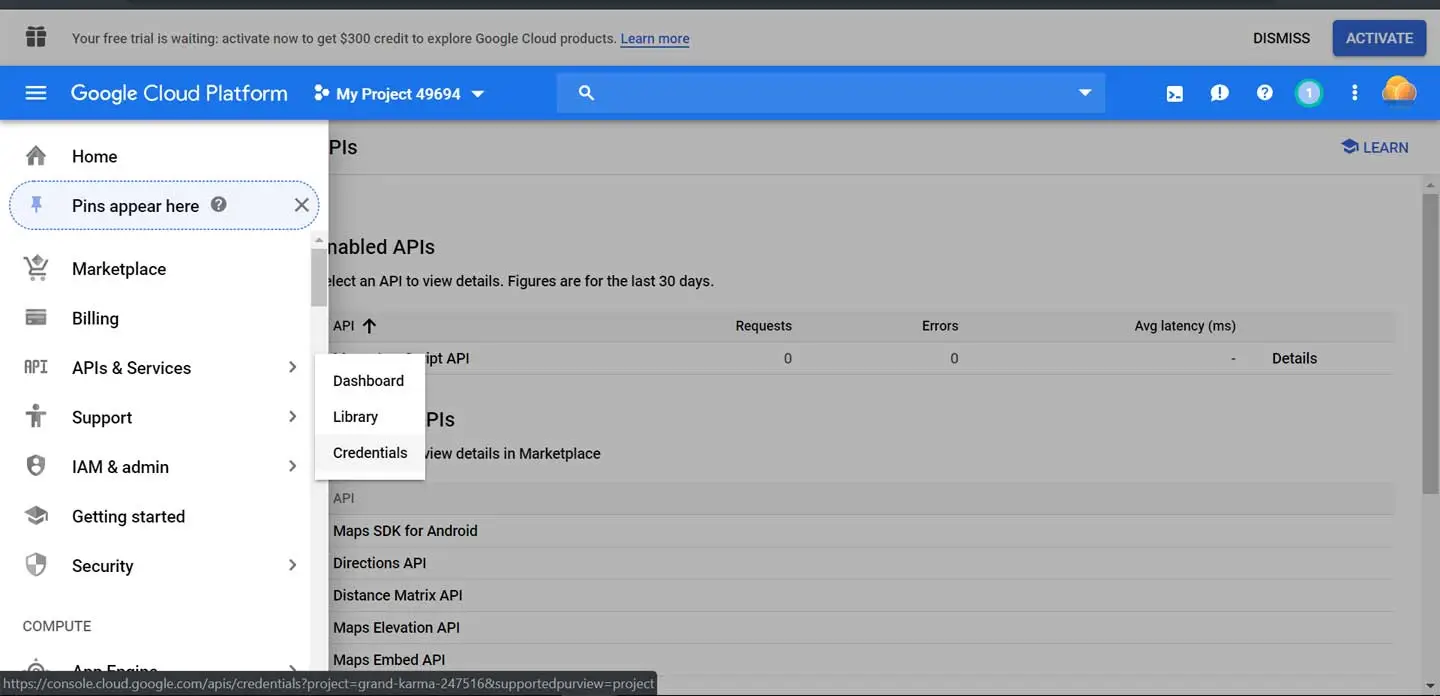Activate Cloud Shell terminal icon
1440x696 pixels.
tap(1175, 93)
